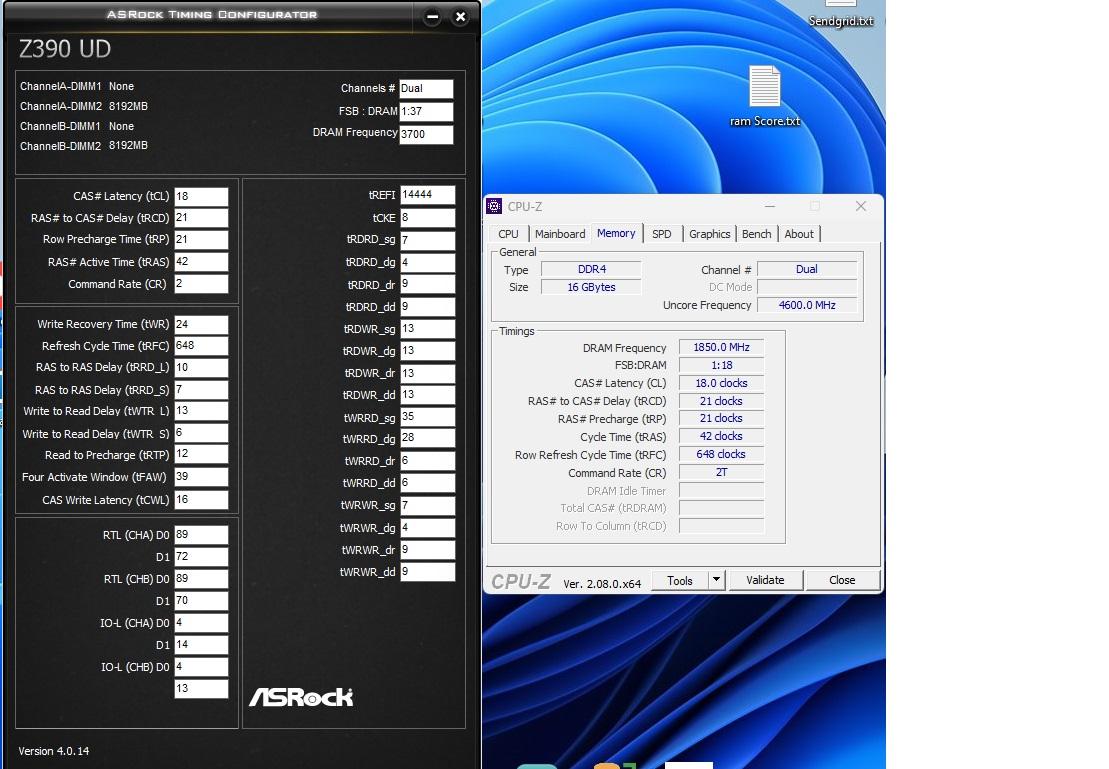Switch to the Mainboard tab
Image resolution: width=1109 pixels, height=769 pixels.
560,234
